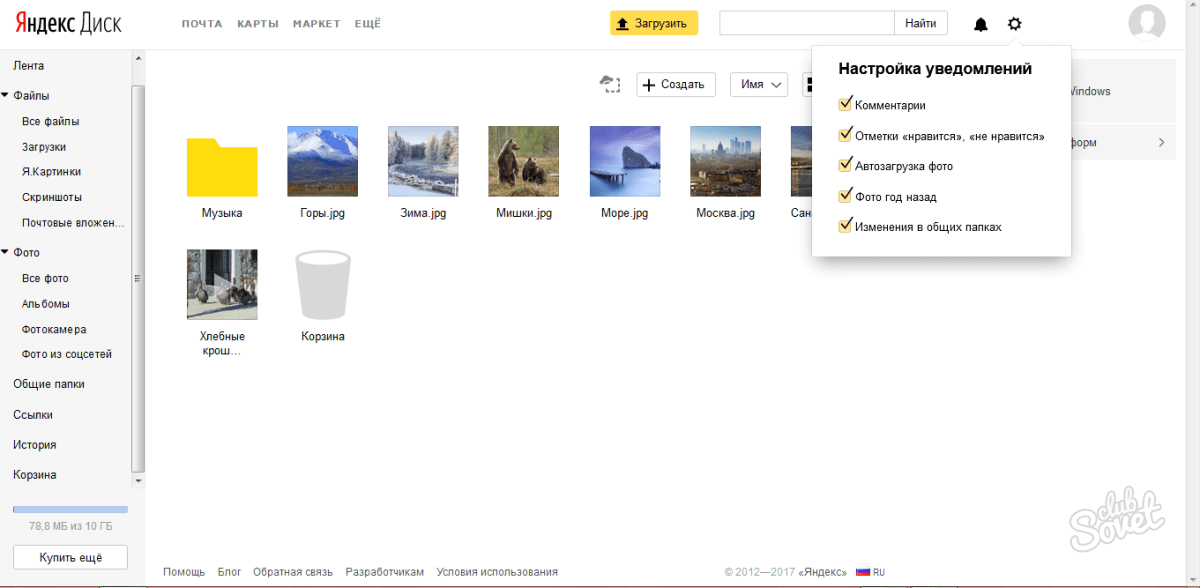
Task: Click the notifications bell icon
Action: 980,24
